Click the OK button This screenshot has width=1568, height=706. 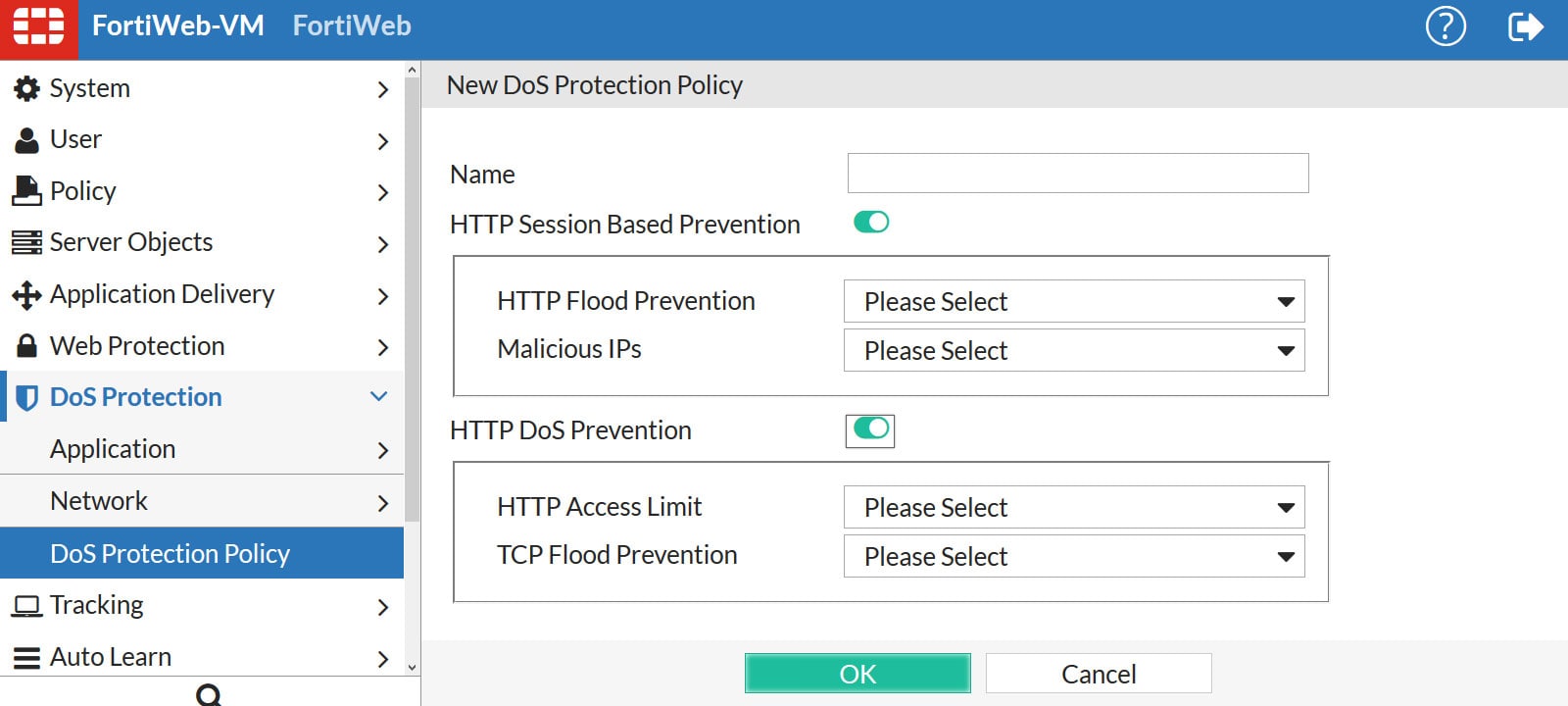[x=857, y=673]
